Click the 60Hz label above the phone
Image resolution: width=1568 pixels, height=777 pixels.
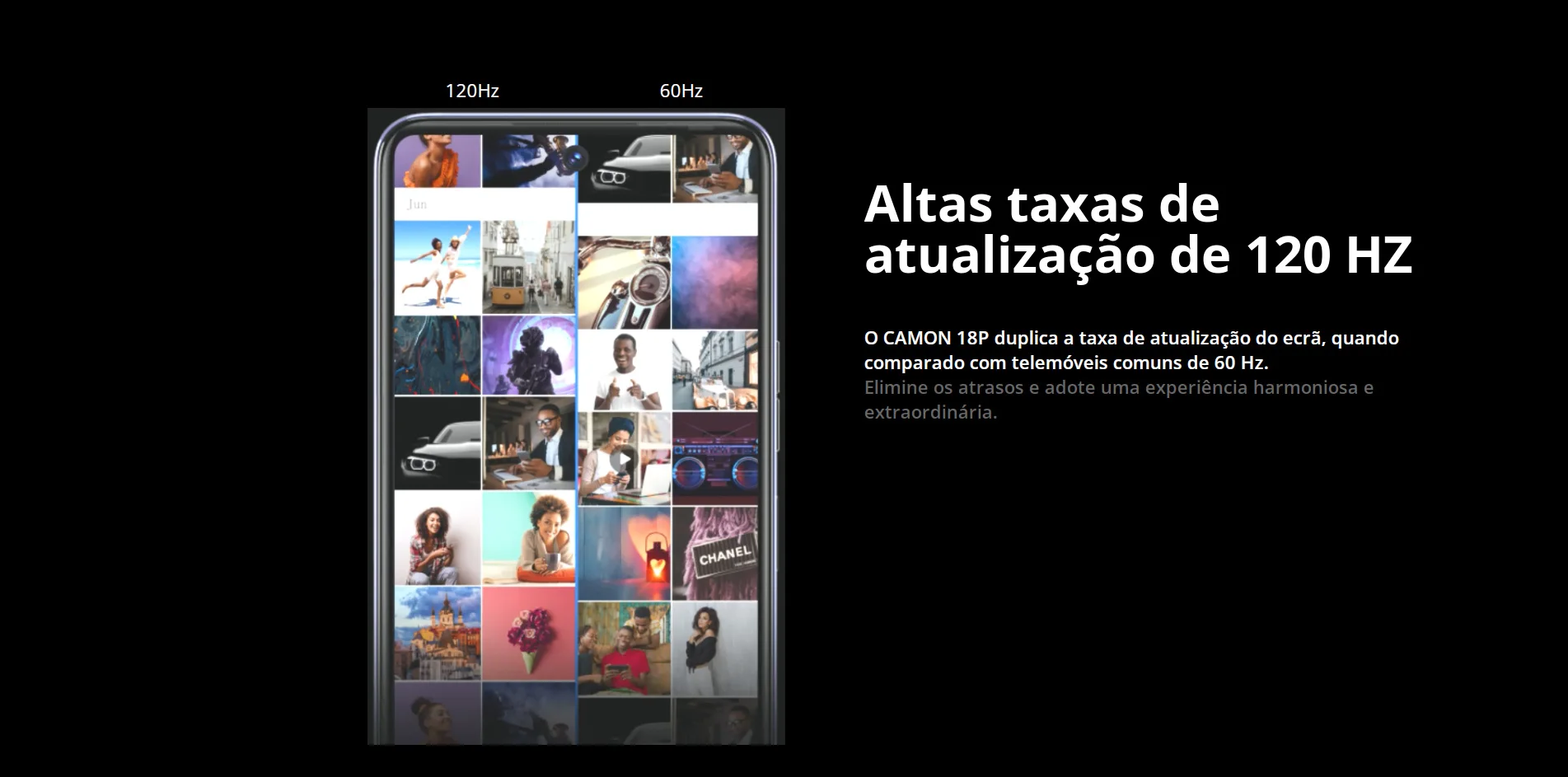coord(681,91)
